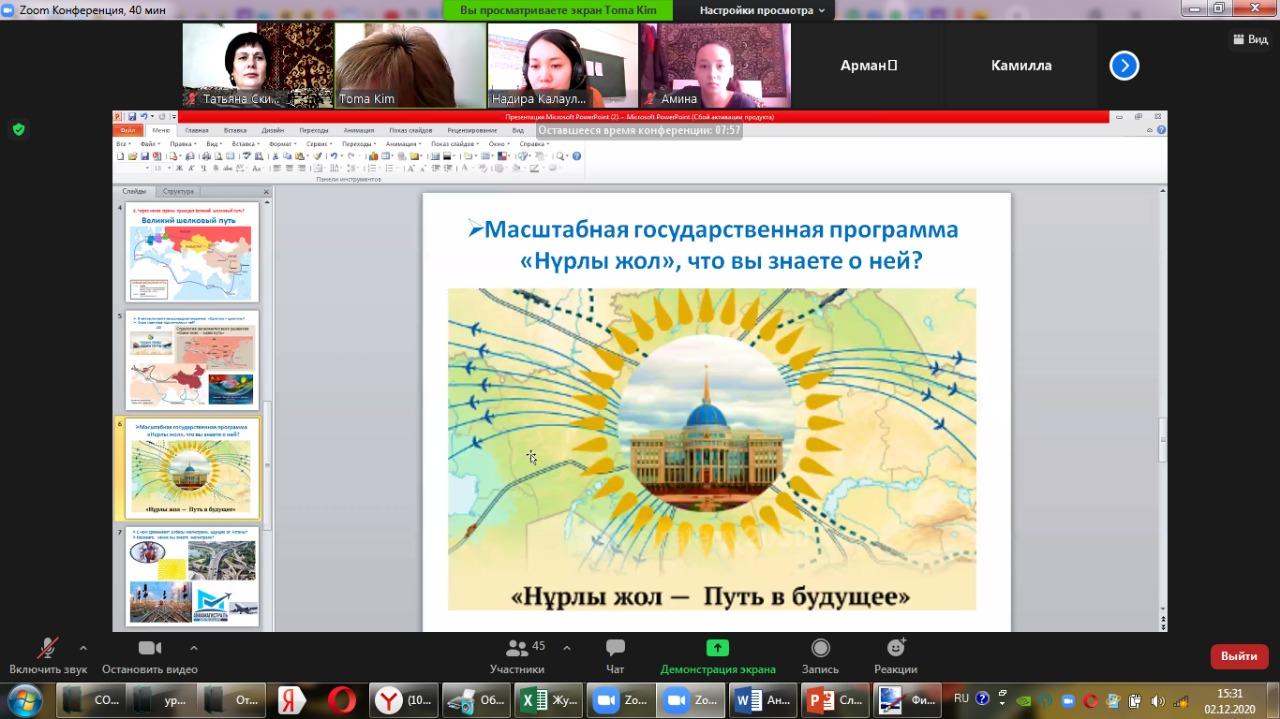Click the green security shield icon
Screen dimensions: 1280x719
click(x=18, y=129)
